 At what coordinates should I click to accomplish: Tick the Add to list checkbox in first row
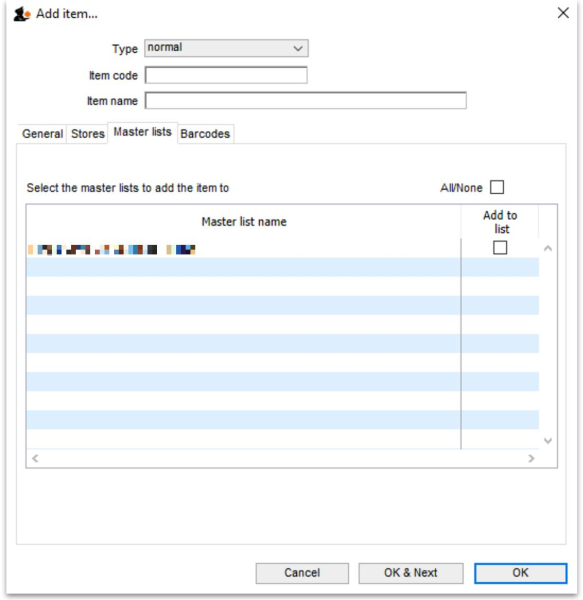[500, 248]
